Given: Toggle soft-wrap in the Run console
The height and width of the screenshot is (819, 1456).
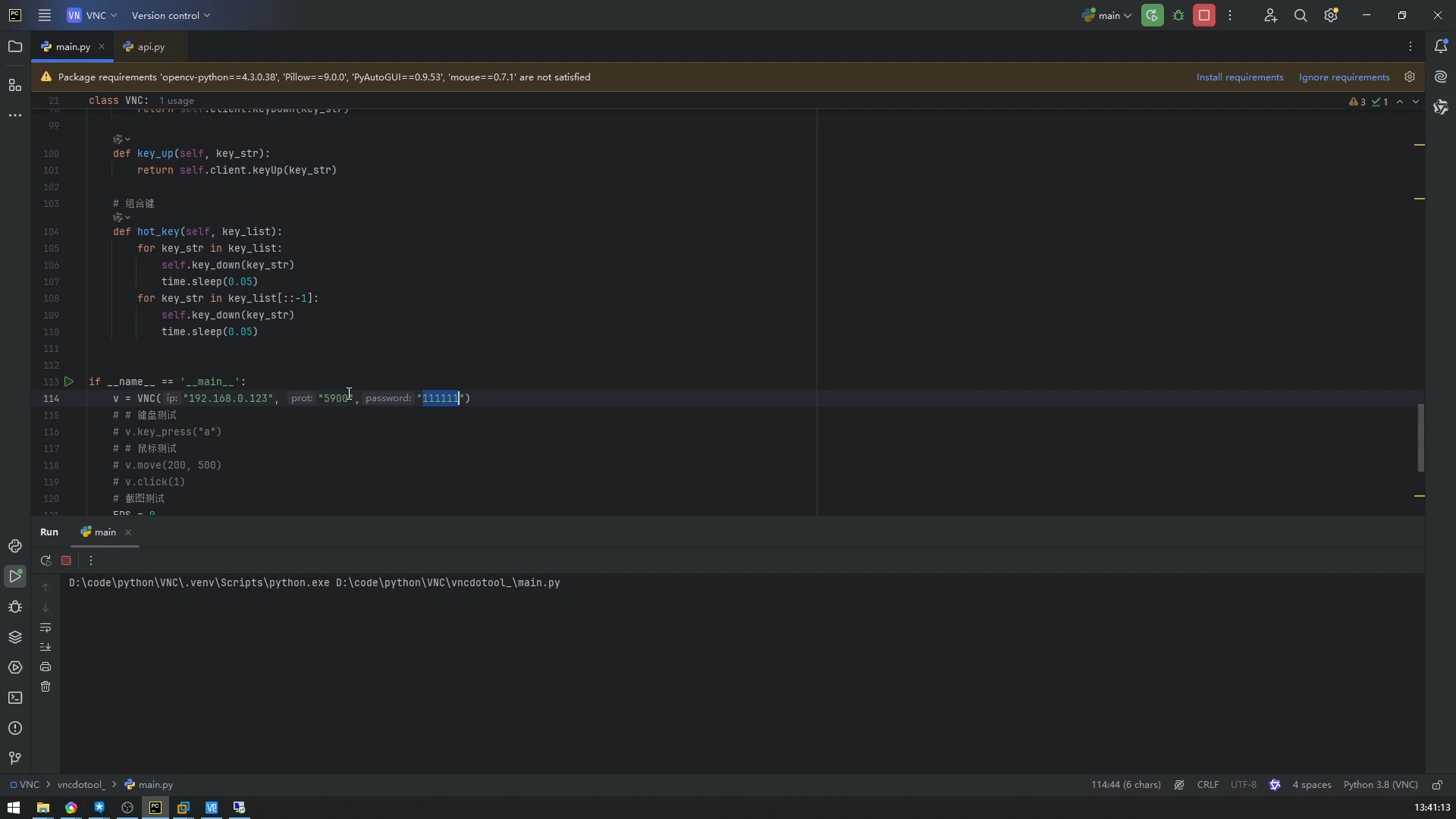Looking at the screenshot, I should (45, 628).
